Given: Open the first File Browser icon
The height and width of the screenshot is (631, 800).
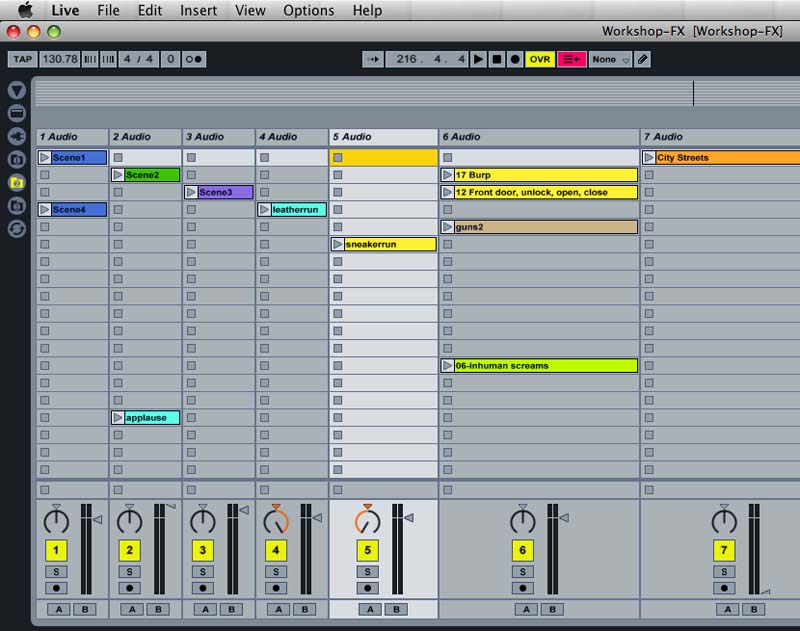Looking at the screenshot, I should [17, 160].
